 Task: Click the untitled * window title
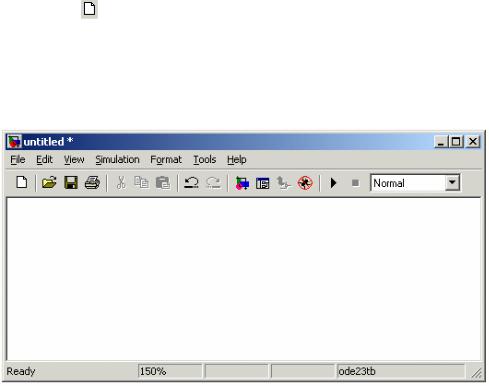pyautogui.click(x=48, y=142)
